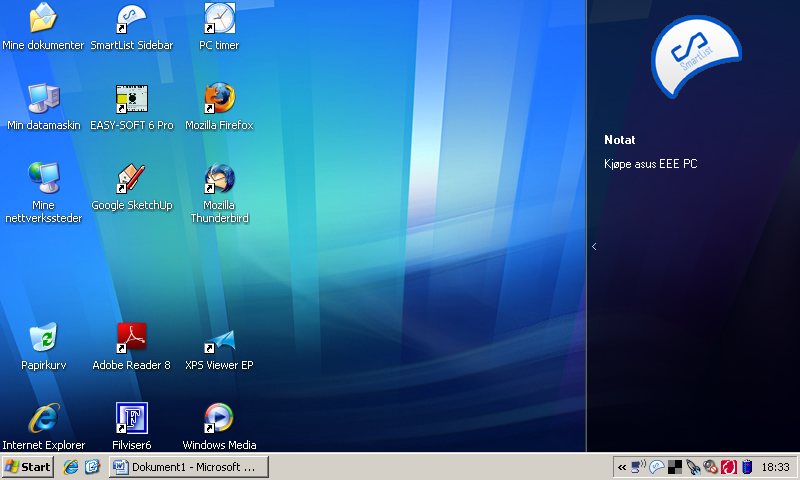Image resolution: width=800 pixels, height=480 pixels.
Task: Select the Adobe Reader 8 shortcut
Action: coord(132,346)
